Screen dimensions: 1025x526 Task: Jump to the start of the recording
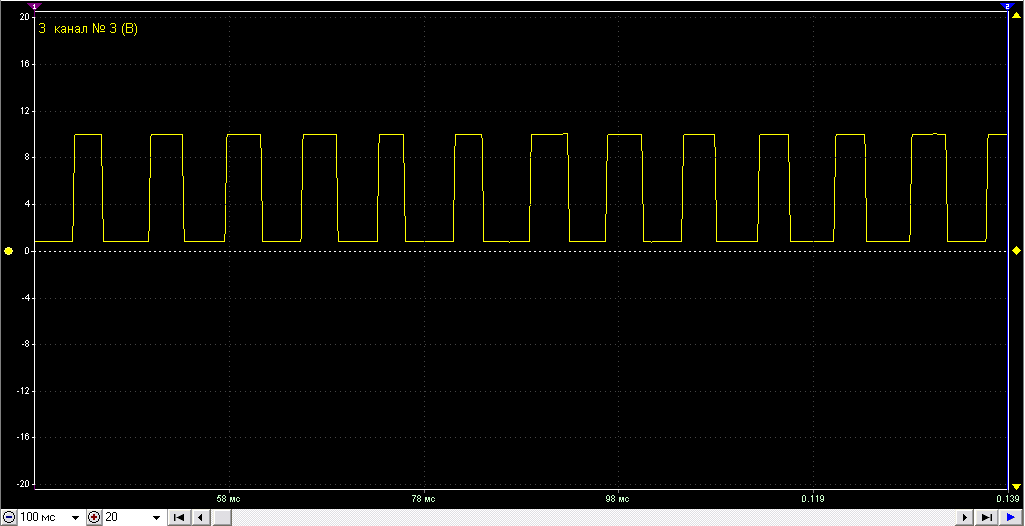[178, 518]
